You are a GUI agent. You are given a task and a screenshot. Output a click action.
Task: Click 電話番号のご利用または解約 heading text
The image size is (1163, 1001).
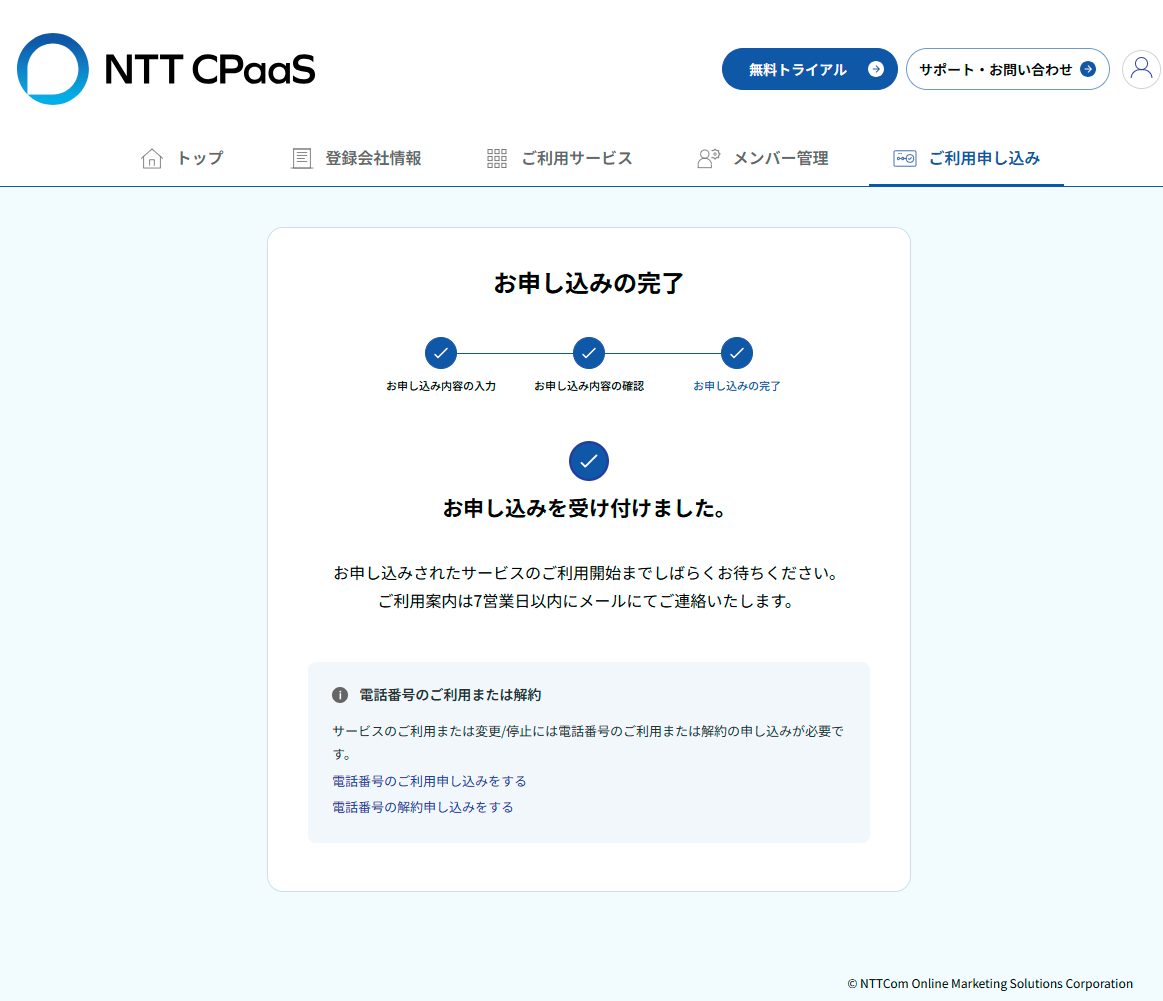(x=450, y=696)
